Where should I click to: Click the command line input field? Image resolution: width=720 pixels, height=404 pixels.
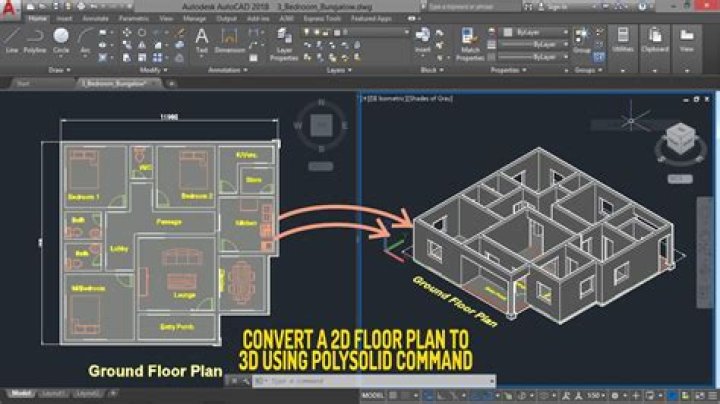[374, 381]
